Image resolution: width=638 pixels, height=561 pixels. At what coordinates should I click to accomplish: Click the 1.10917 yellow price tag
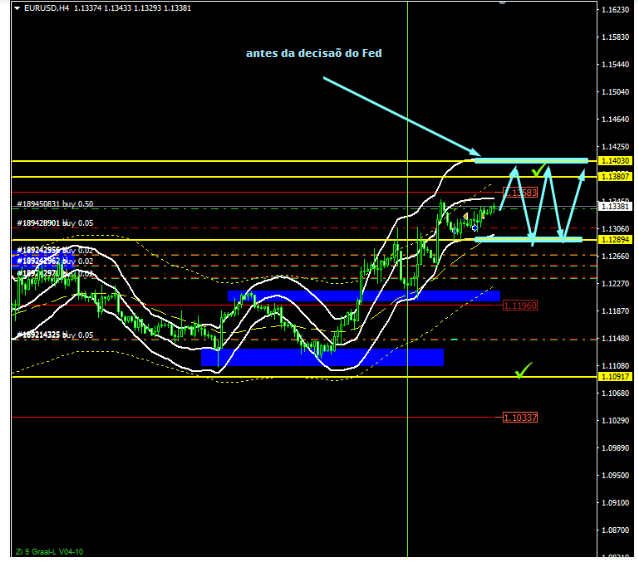pos(614,377)
